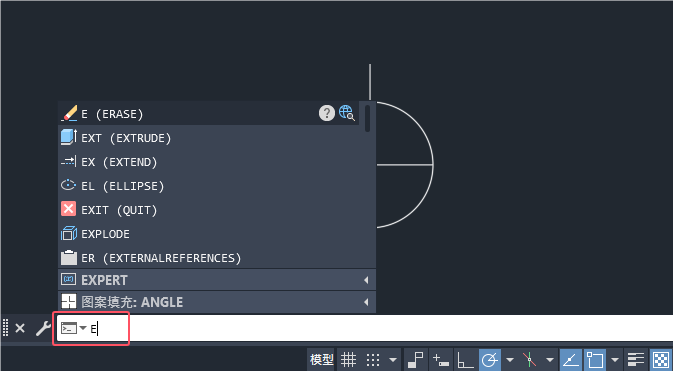Select EXT (EXTRUDE) suggestion
The height and width of the screenshot is (371, 673).
[209, 138]
